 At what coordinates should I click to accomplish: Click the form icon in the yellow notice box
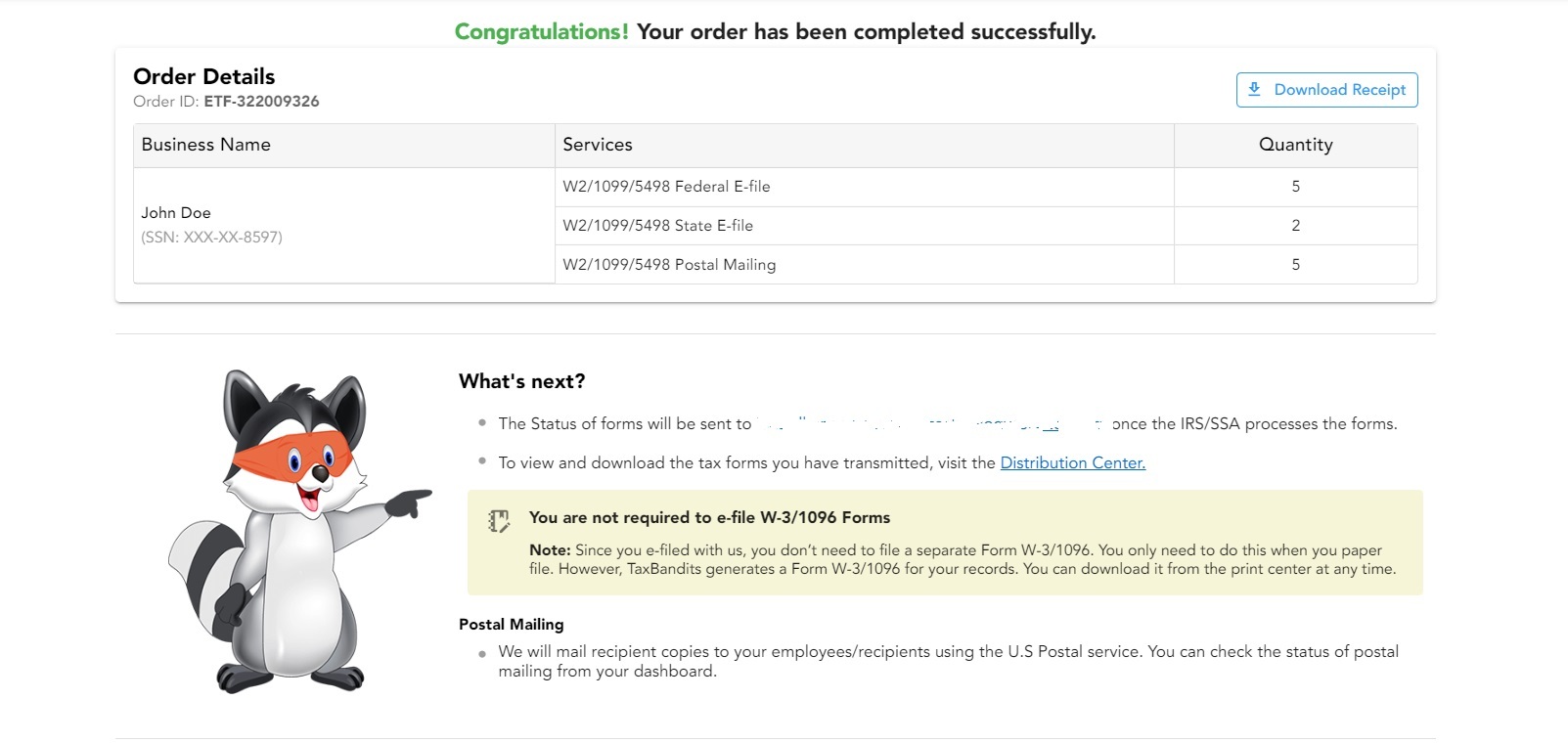coord(498,520)
